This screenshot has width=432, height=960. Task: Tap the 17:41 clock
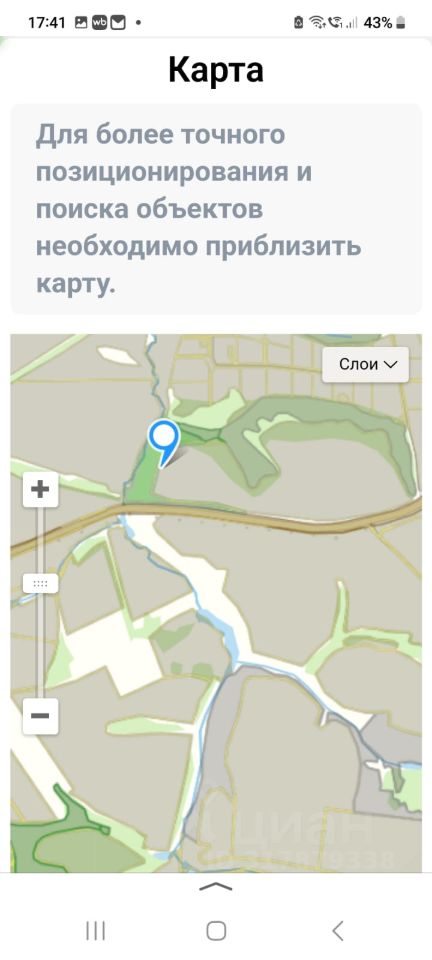click(47, 23)
